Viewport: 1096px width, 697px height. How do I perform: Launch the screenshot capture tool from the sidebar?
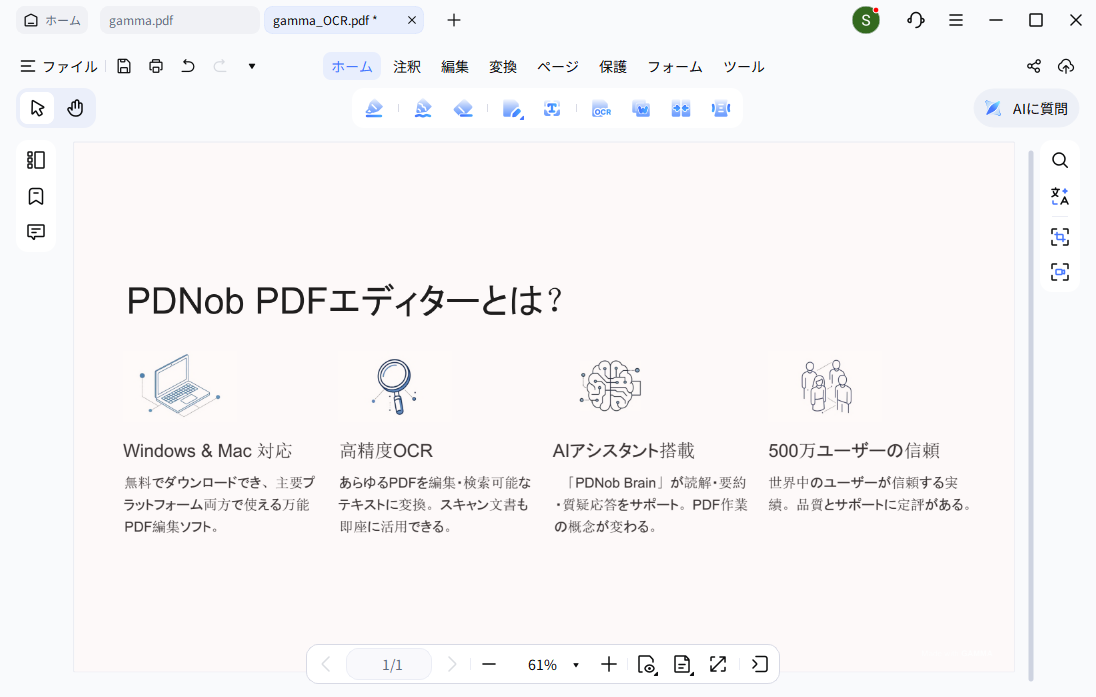(1059, 237)
